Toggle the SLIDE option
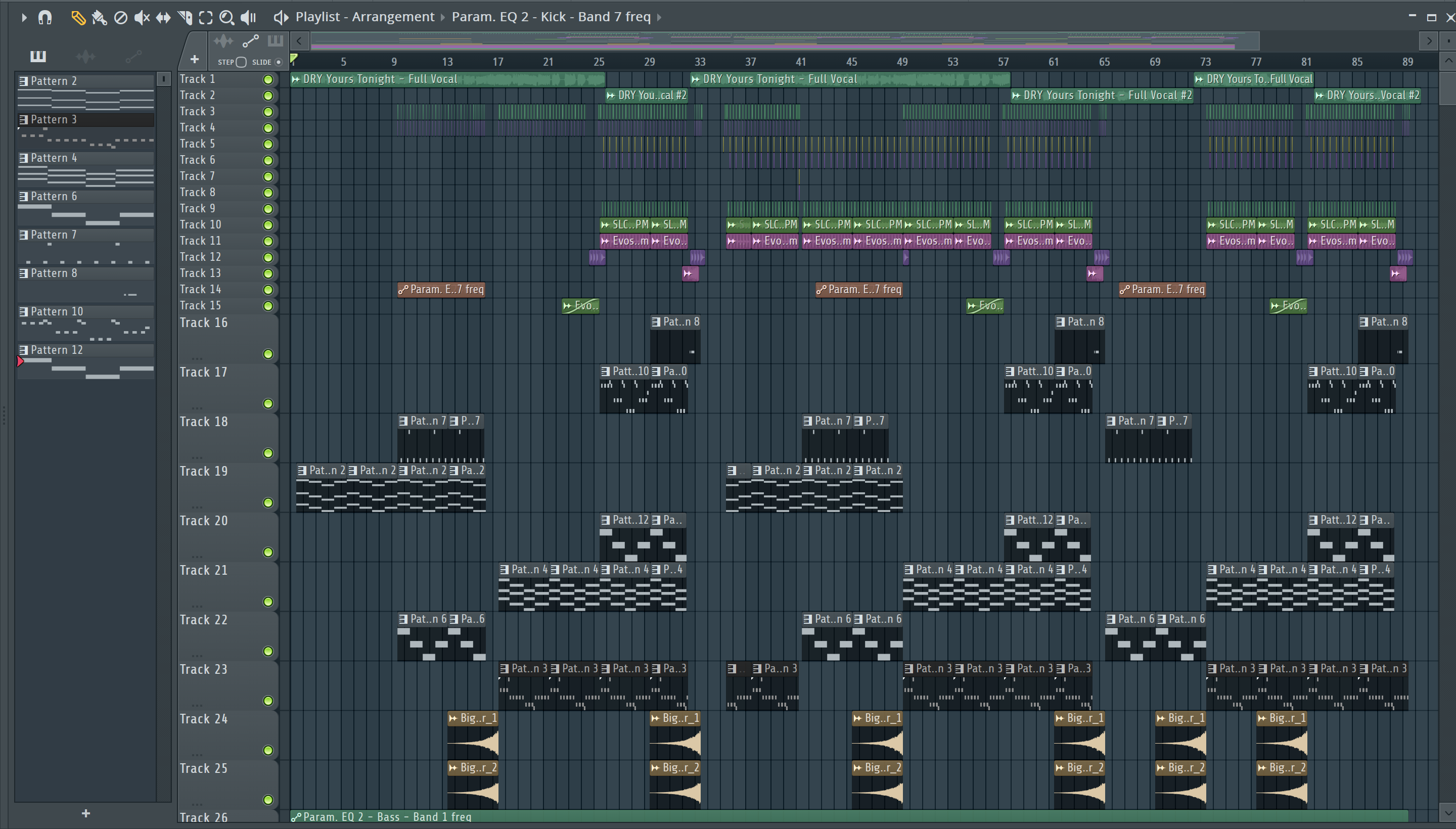 [279, 62]
